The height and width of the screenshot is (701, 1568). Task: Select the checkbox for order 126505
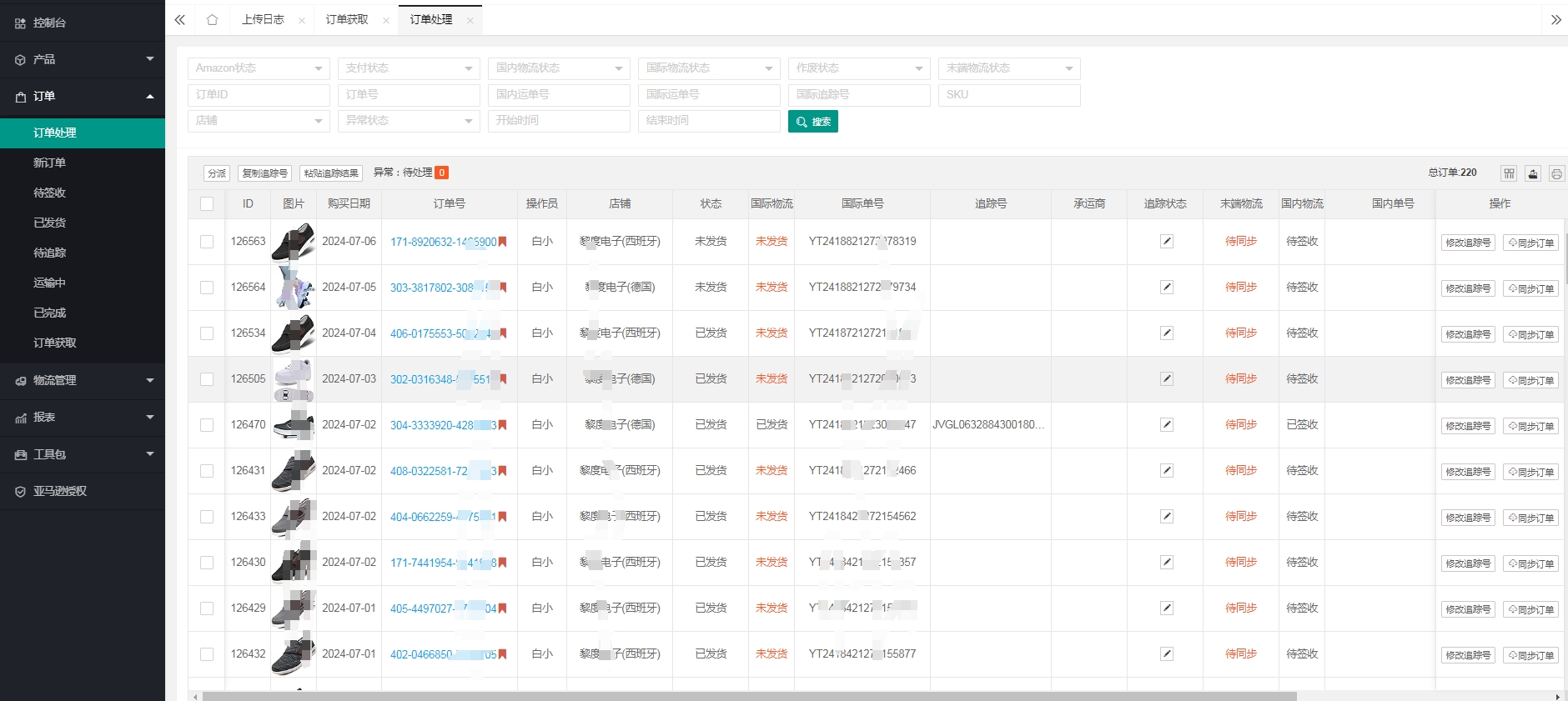[x=207, y=379]
